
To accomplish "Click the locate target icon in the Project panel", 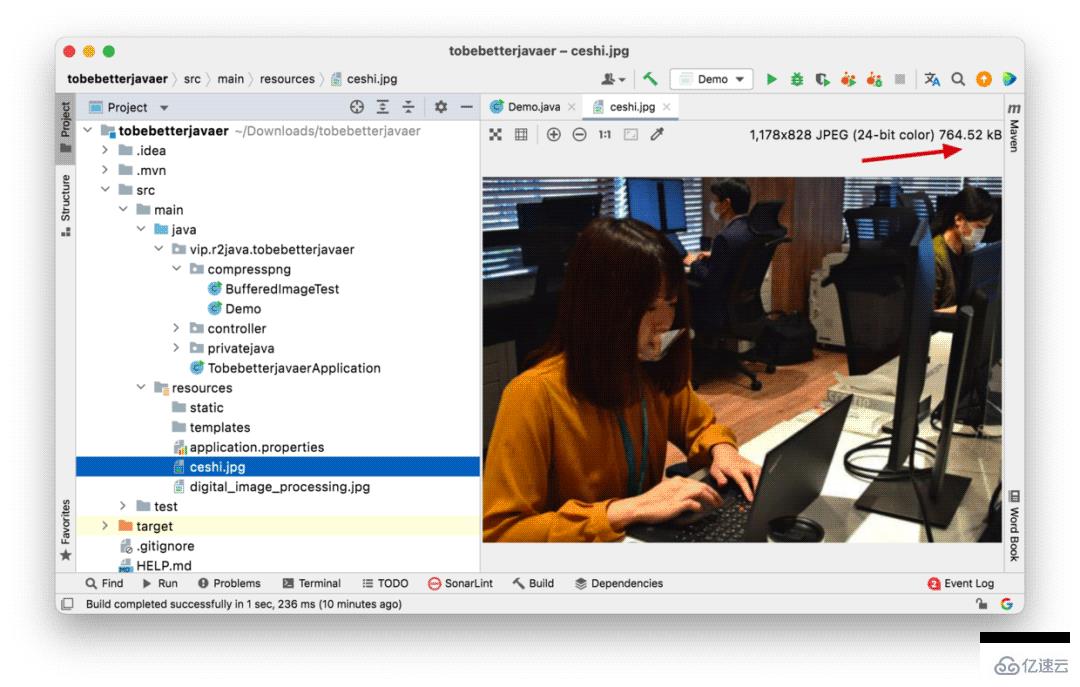I will (357, 107).
